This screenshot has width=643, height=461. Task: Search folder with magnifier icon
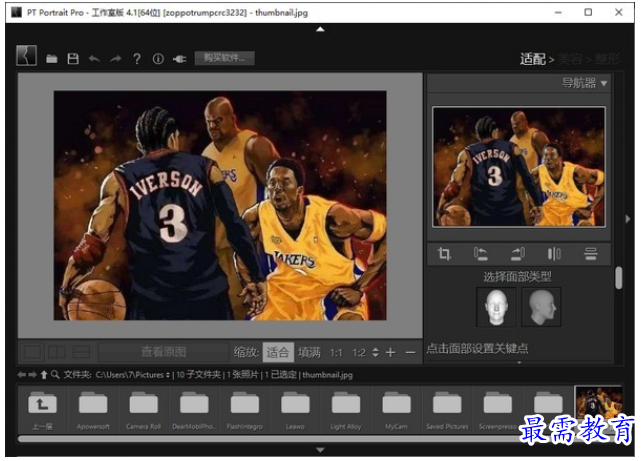pyautogui.click(x=55, y=374)
